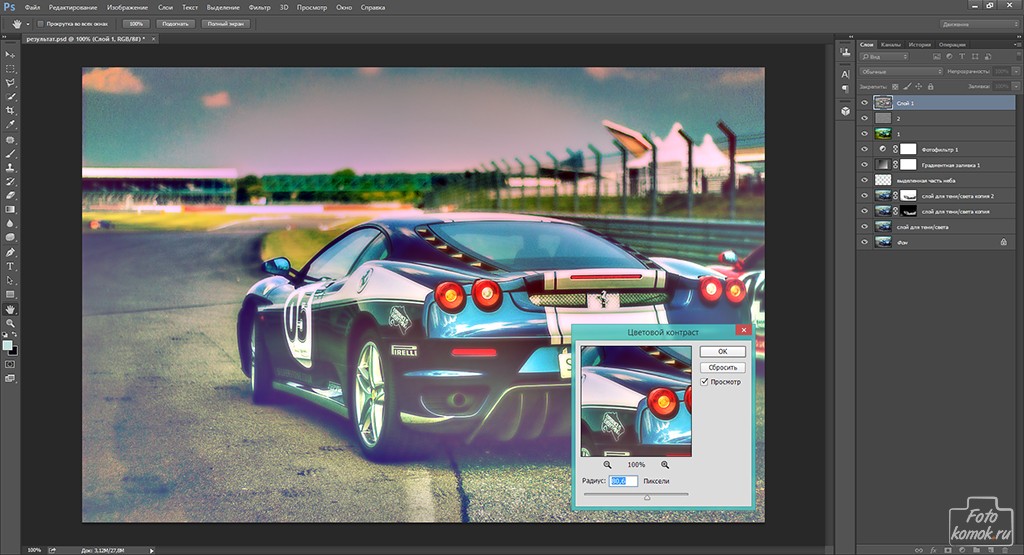Open the Hand tool preset picker arrow
The width and height of the screenshot is (1024, 555).
[27, 24]
